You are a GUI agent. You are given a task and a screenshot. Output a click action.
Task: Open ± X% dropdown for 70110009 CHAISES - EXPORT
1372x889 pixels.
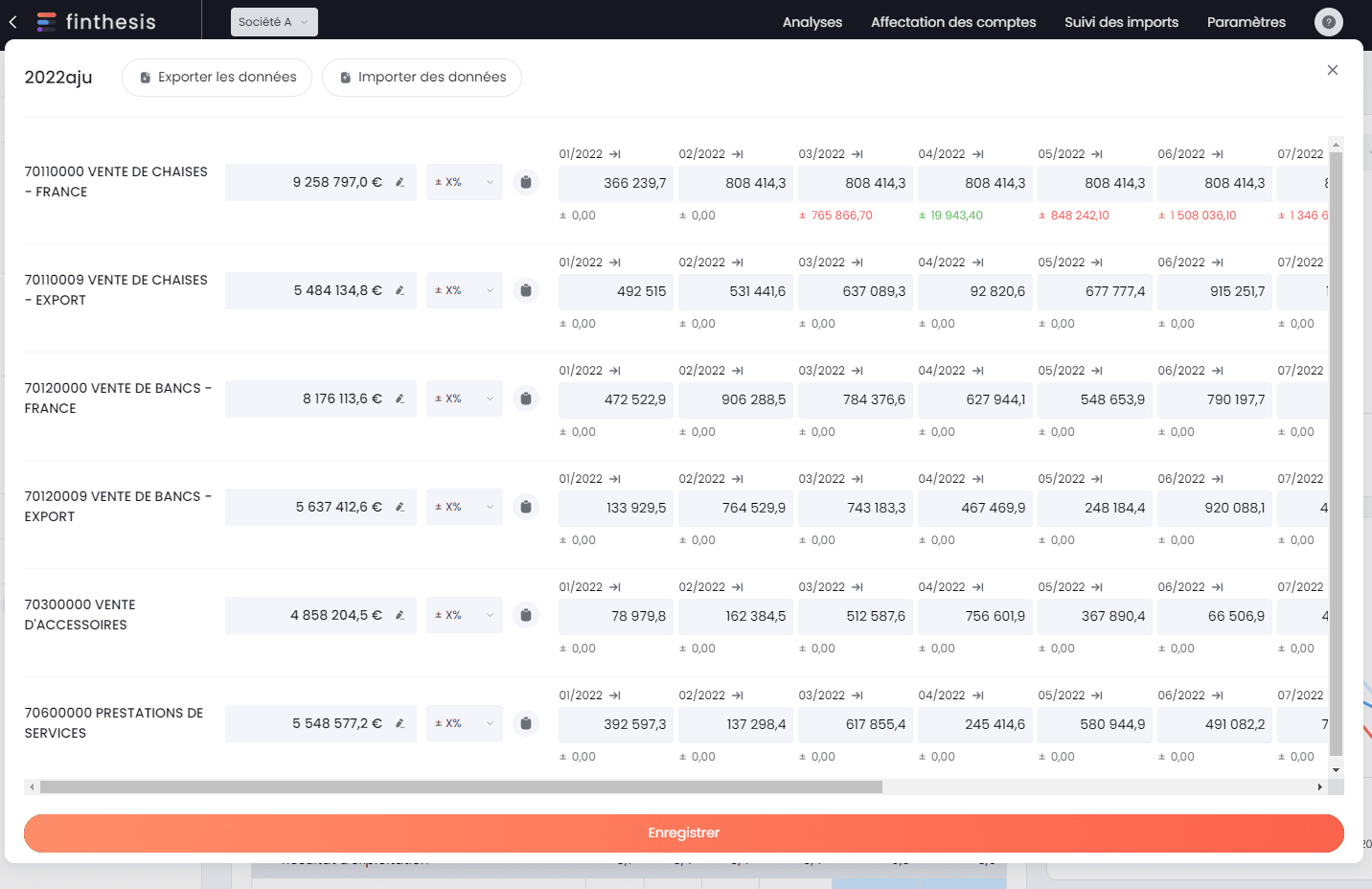[x=465, y=290]
